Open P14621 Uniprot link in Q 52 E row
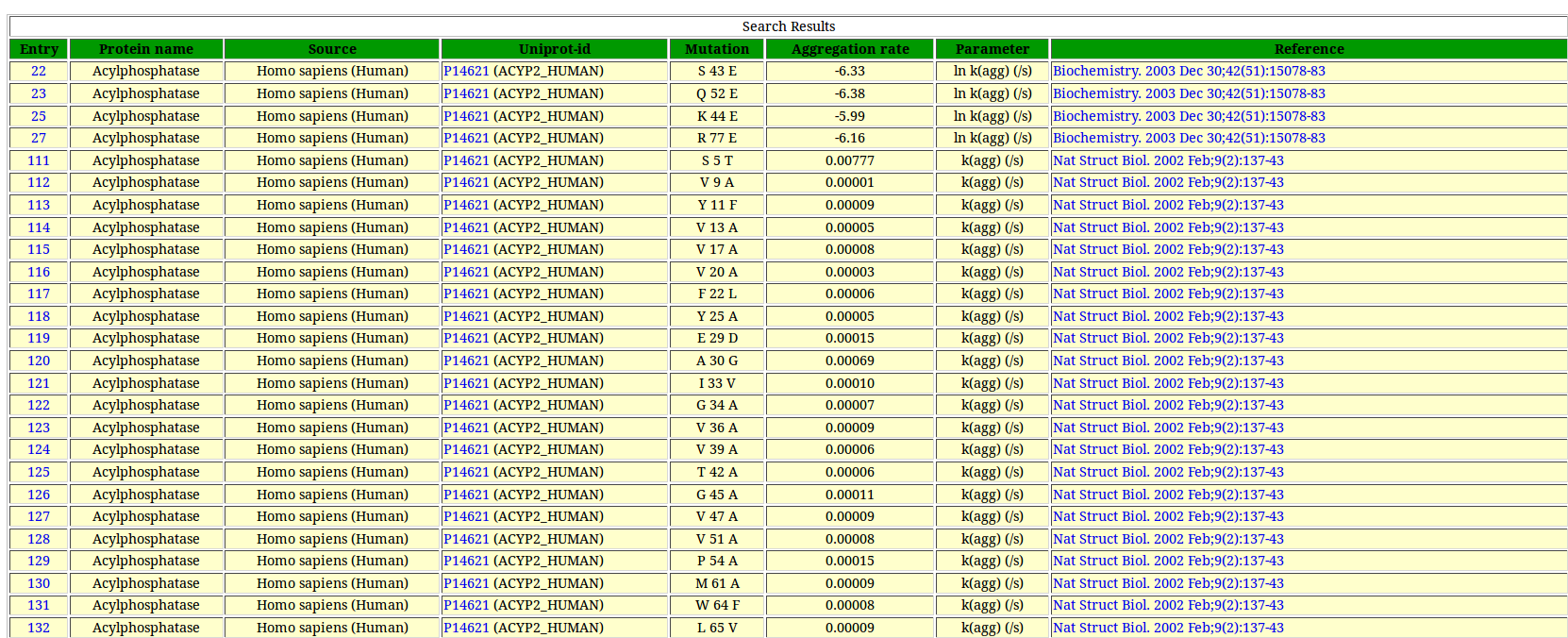This screenshot has width=1568, height=638. [466, 93]
